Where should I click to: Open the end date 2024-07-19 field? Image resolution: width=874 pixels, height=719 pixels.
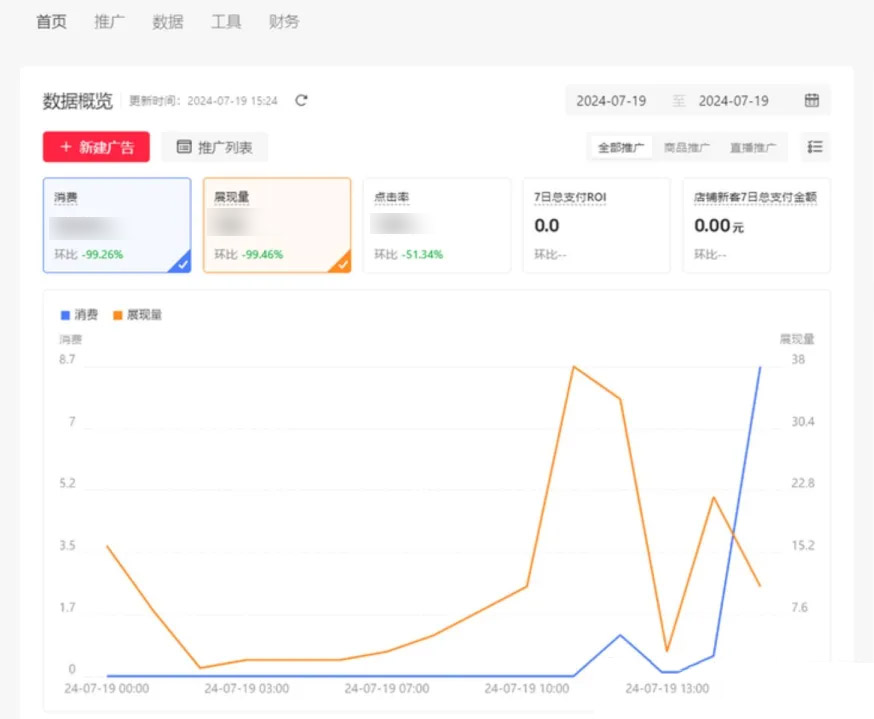(734, 101)
